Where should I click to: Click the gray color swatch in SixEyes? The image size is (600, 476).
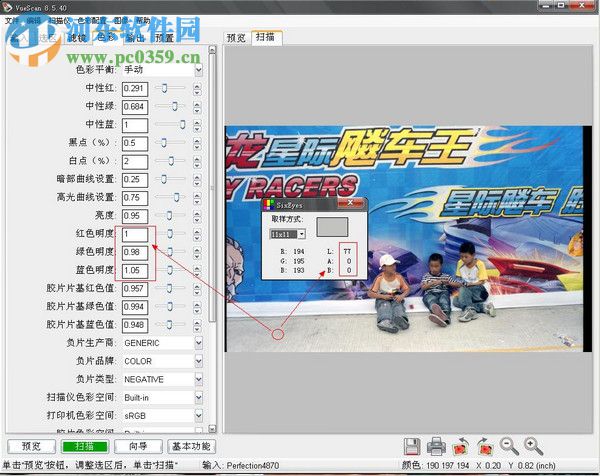[x=332, y=227]
